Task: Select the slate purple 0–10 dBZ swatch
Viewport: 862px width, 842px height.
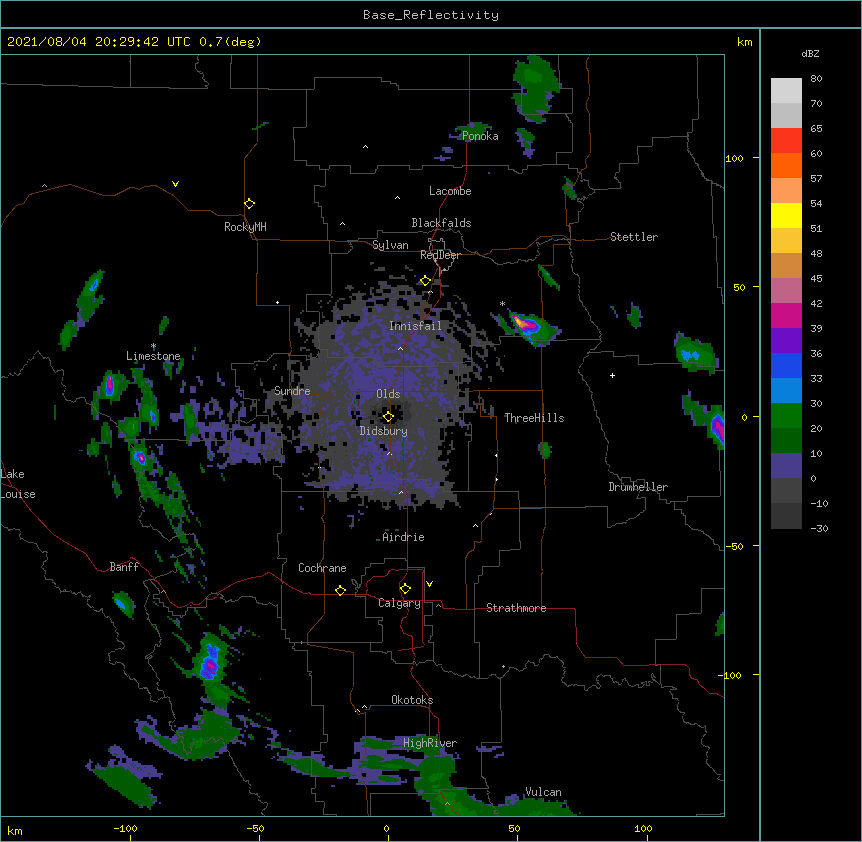Action: (786, 466)
